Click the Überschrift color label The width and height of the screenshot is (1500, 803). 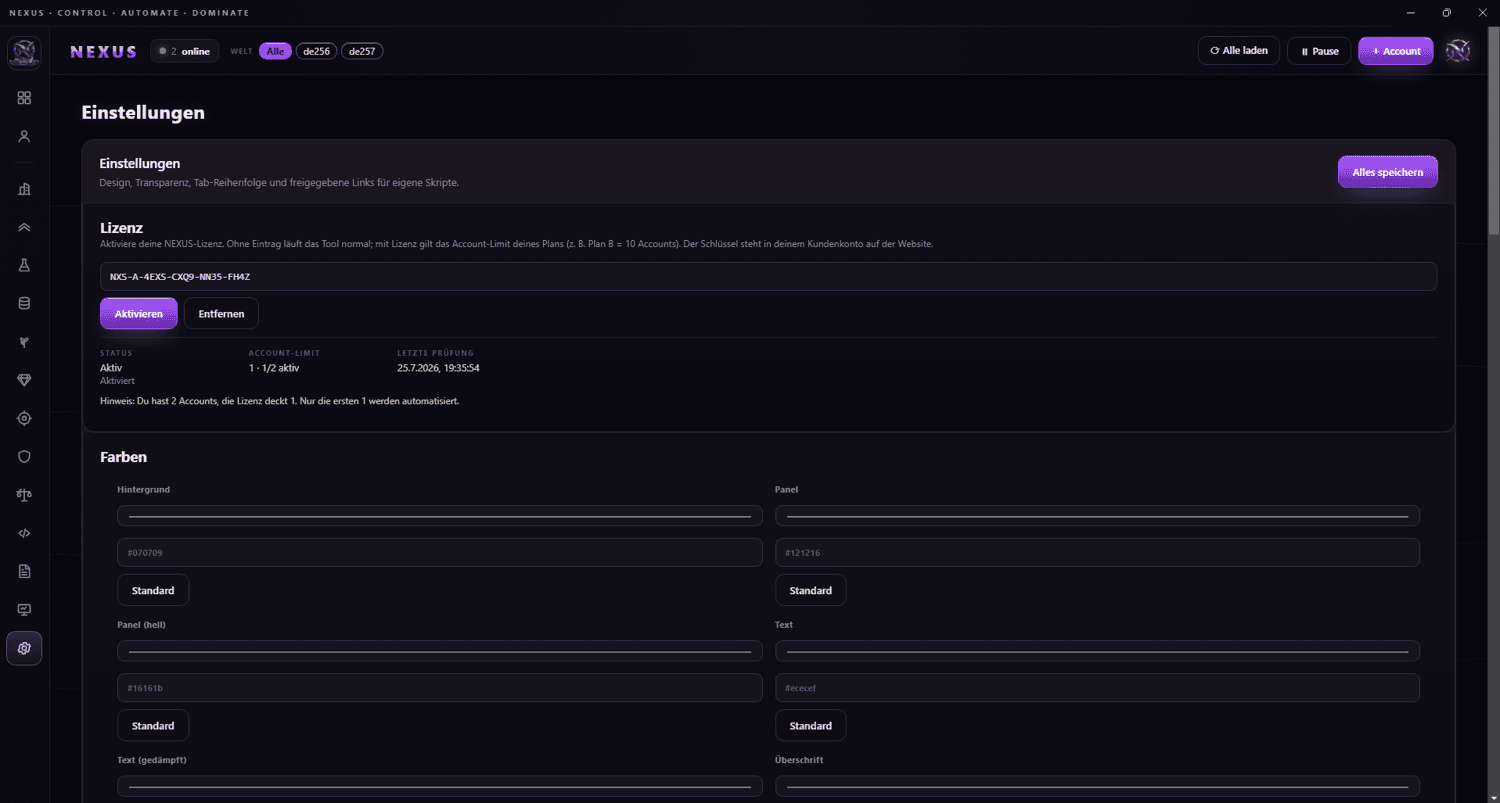[799, 760]
